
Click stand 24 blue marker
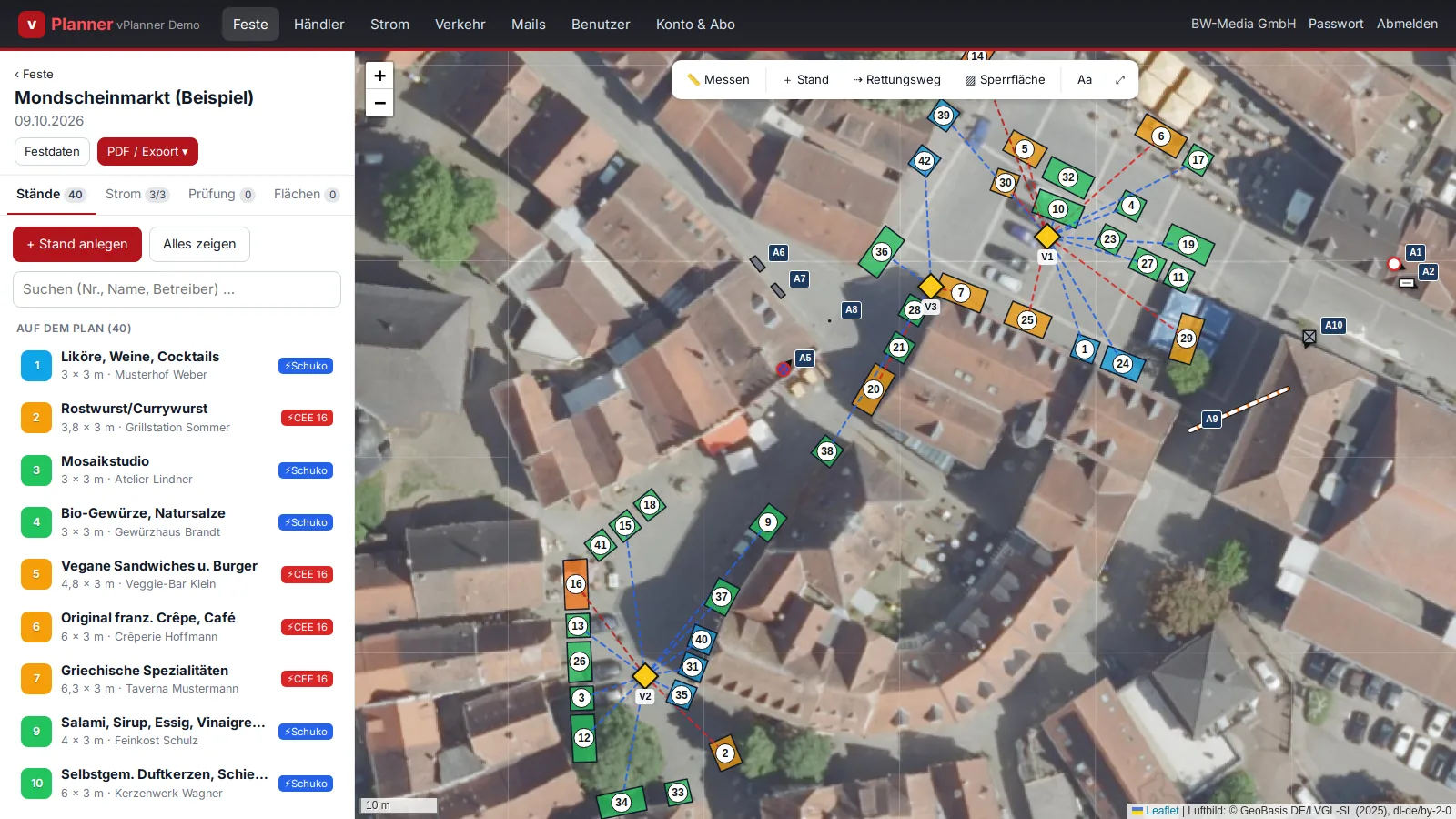[1123, 364]
